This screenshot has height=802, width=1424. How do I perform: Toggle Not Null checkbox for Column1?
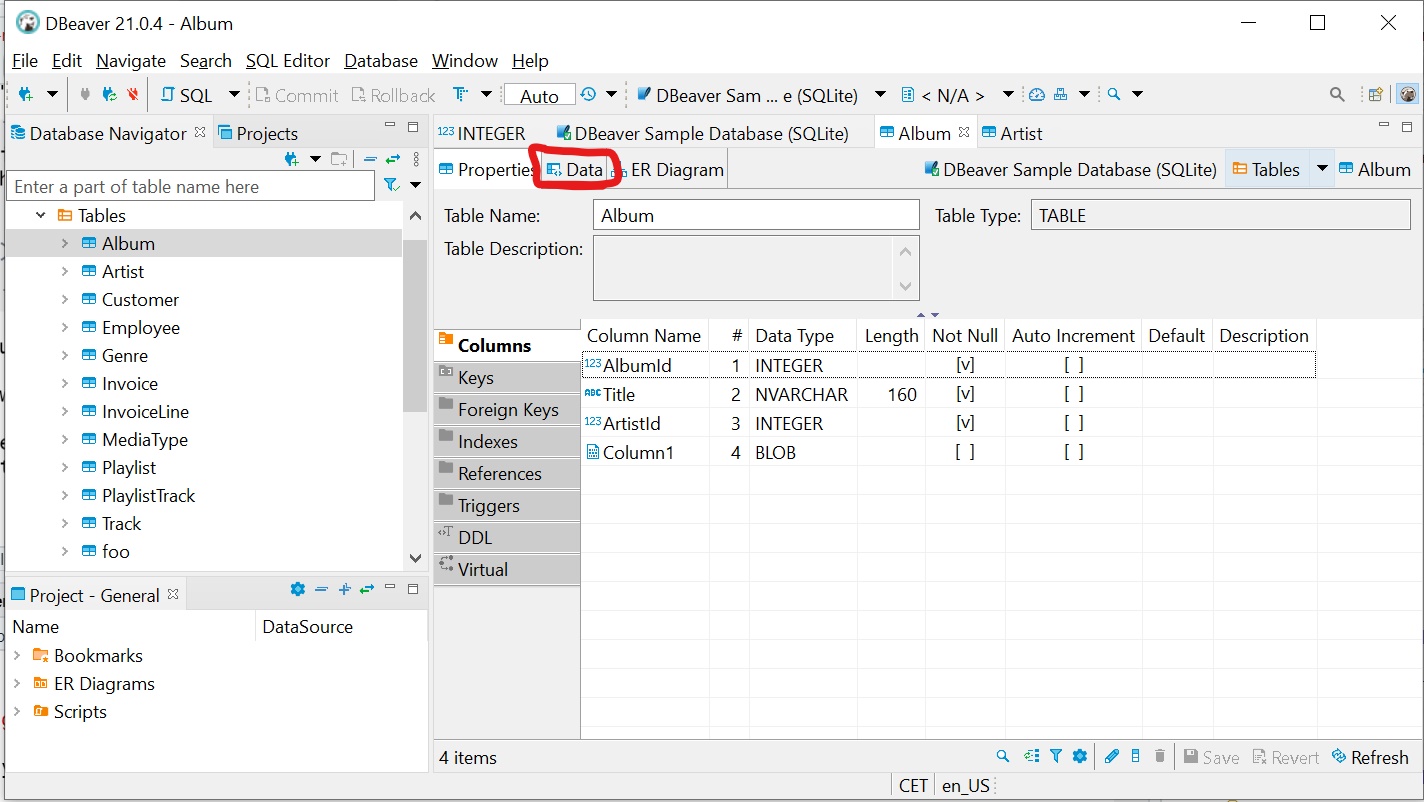tap(965, 453)
